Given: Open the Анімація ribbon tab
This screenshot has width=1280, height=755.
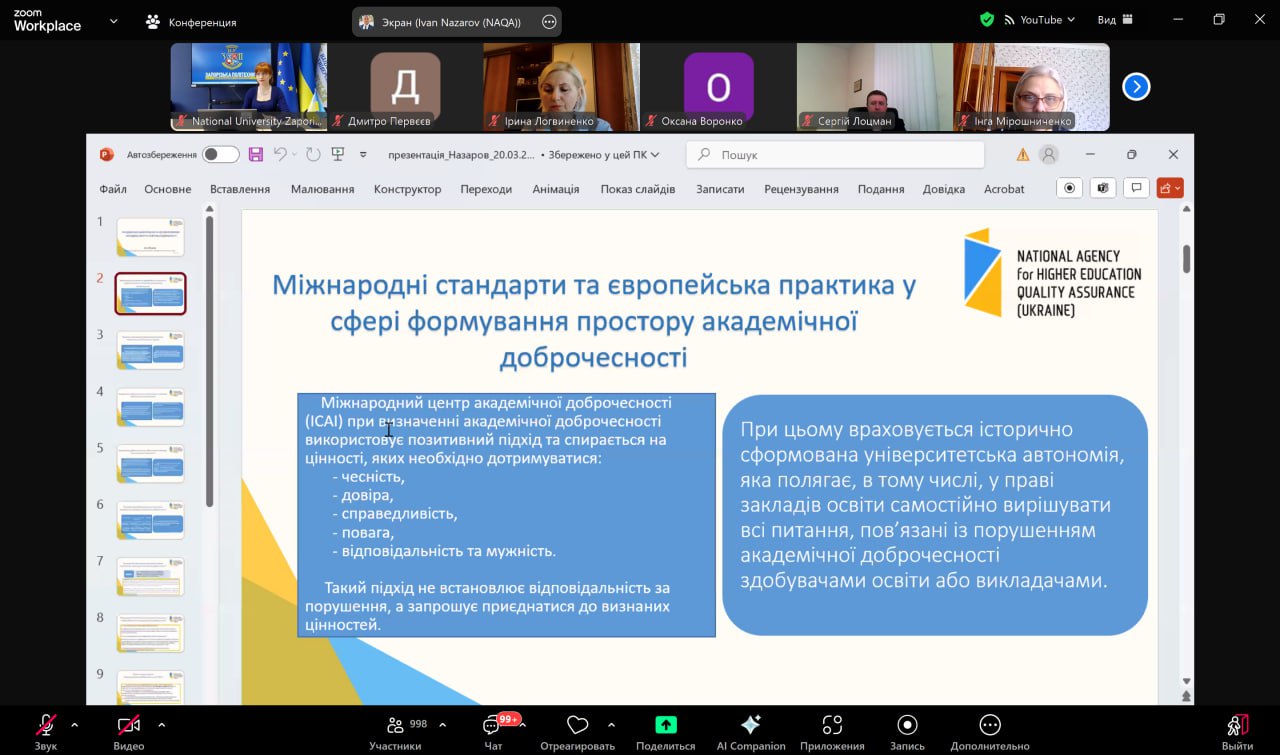Looking at the screenshot, I should pos(555,189).
